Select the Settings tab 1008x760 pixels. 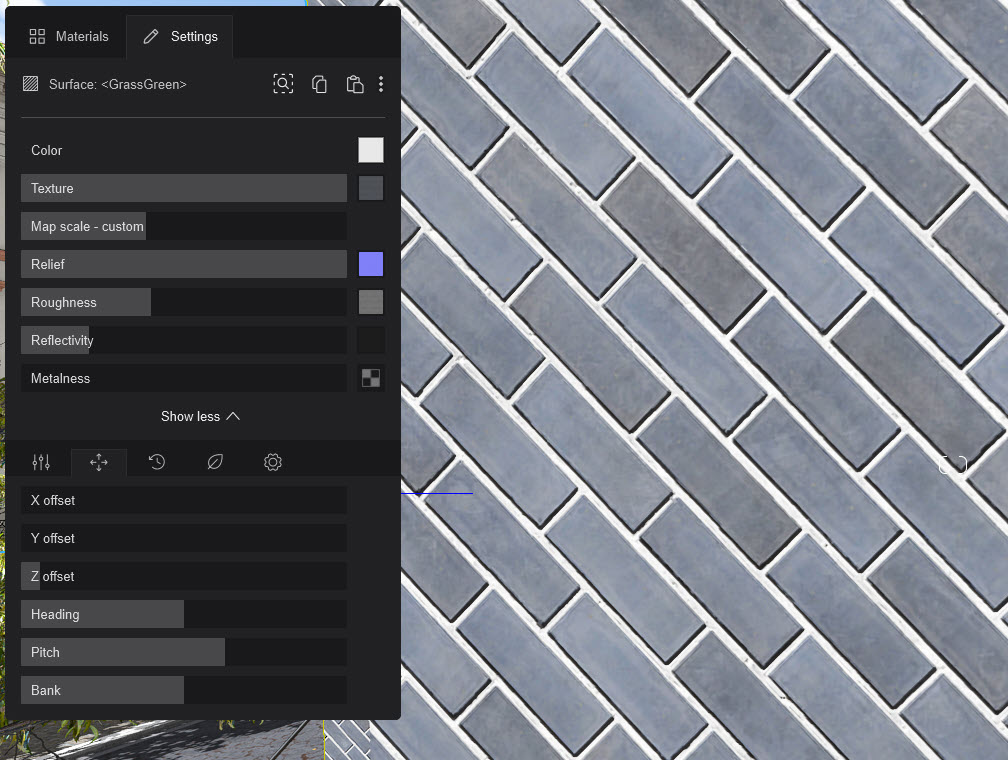tap(180, 36)
